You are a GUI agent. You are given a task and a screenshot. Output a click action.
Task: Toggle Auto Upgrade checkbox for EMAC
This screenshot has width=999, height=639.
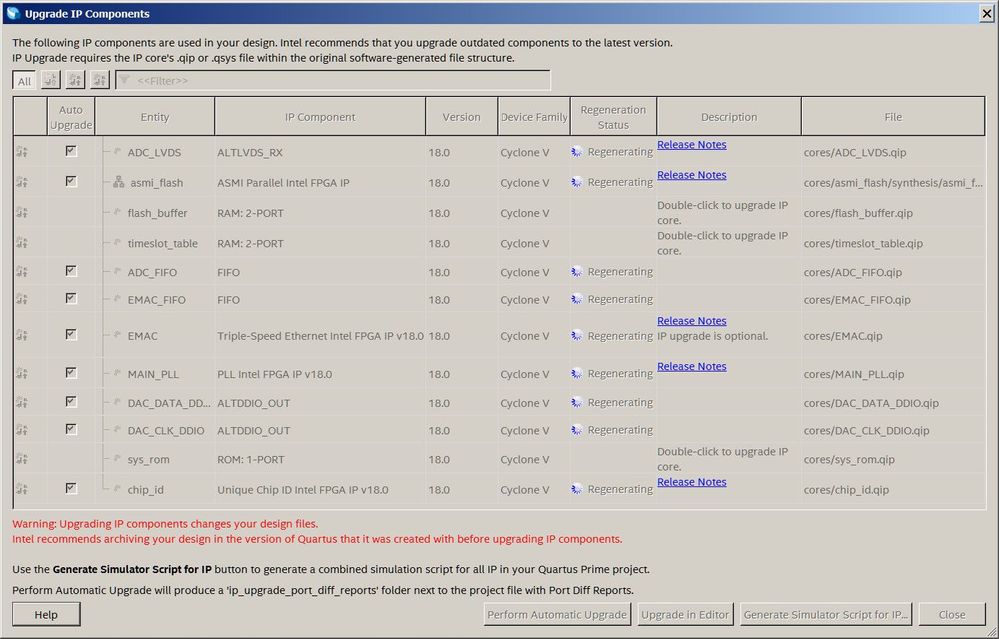pos(71,334)
